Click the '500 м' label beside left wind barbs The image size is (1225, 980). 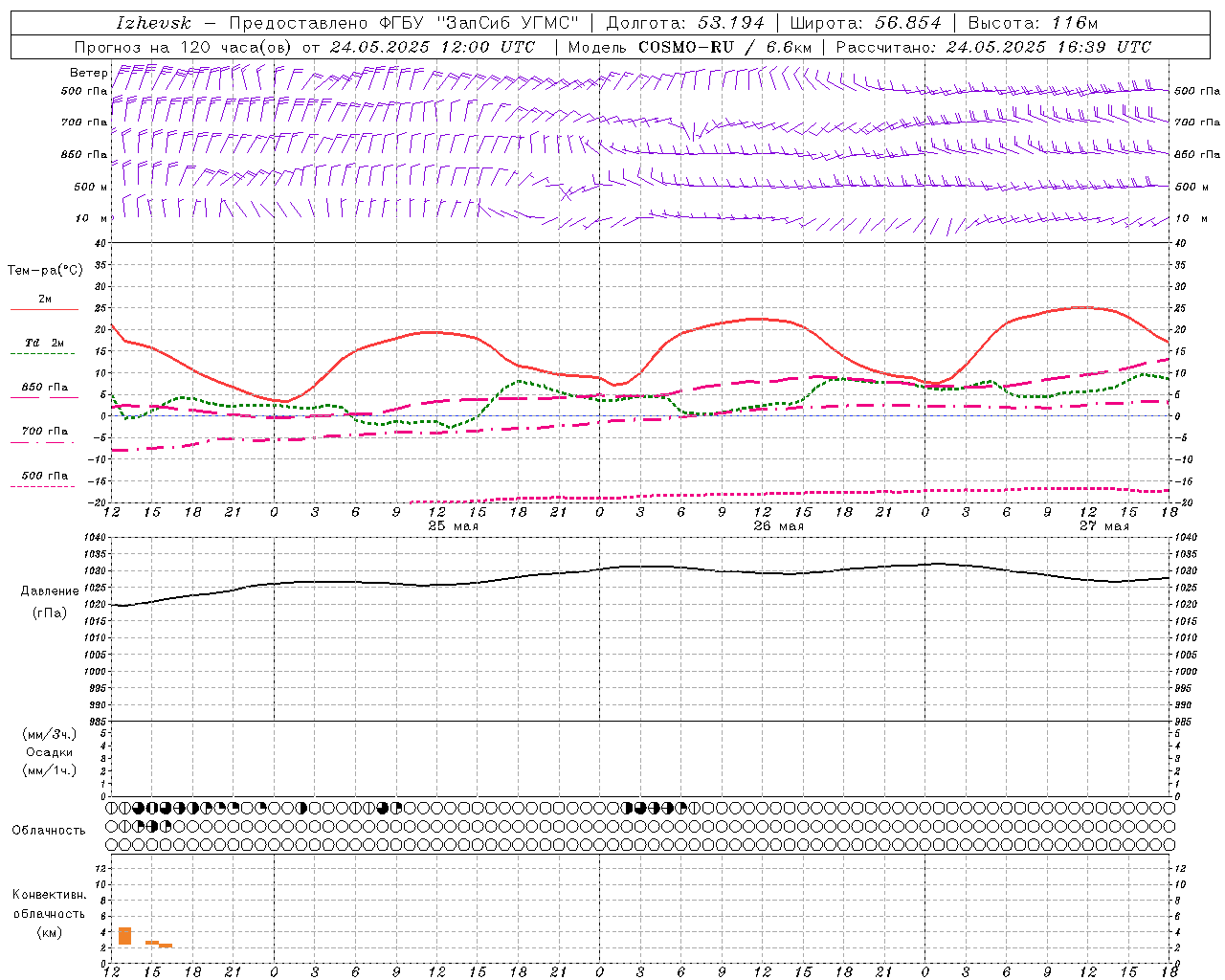[x=90, y=187]
